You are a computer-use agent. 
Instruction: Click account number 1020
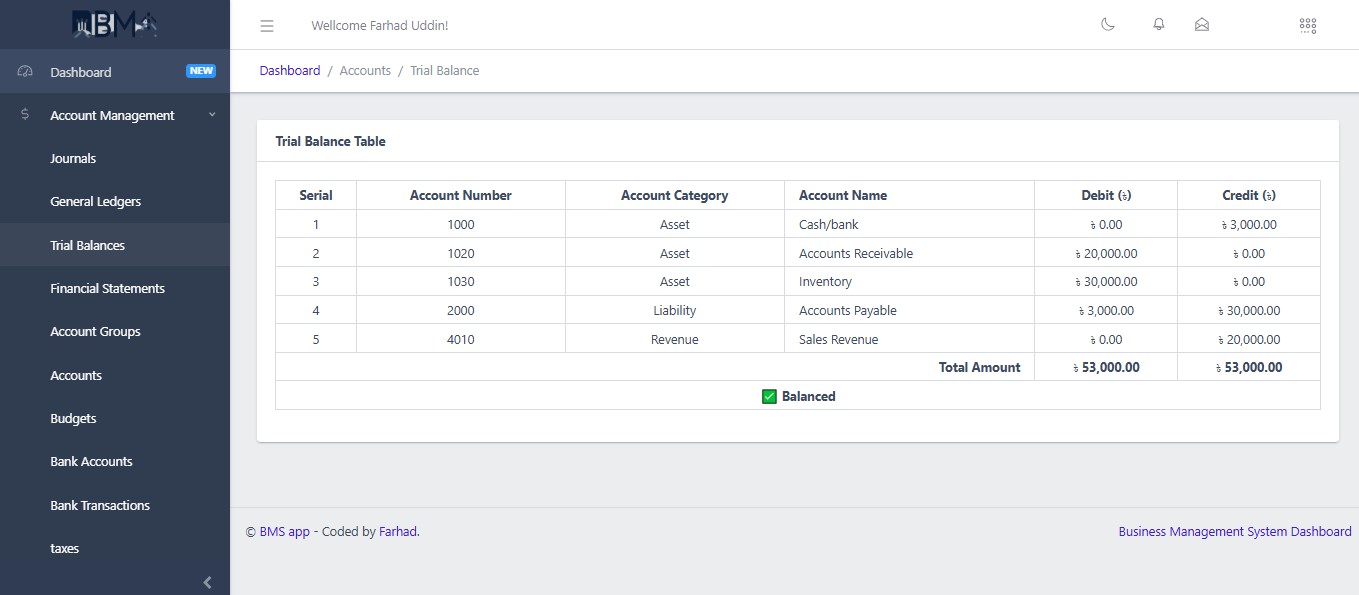(x=461, y=254)
